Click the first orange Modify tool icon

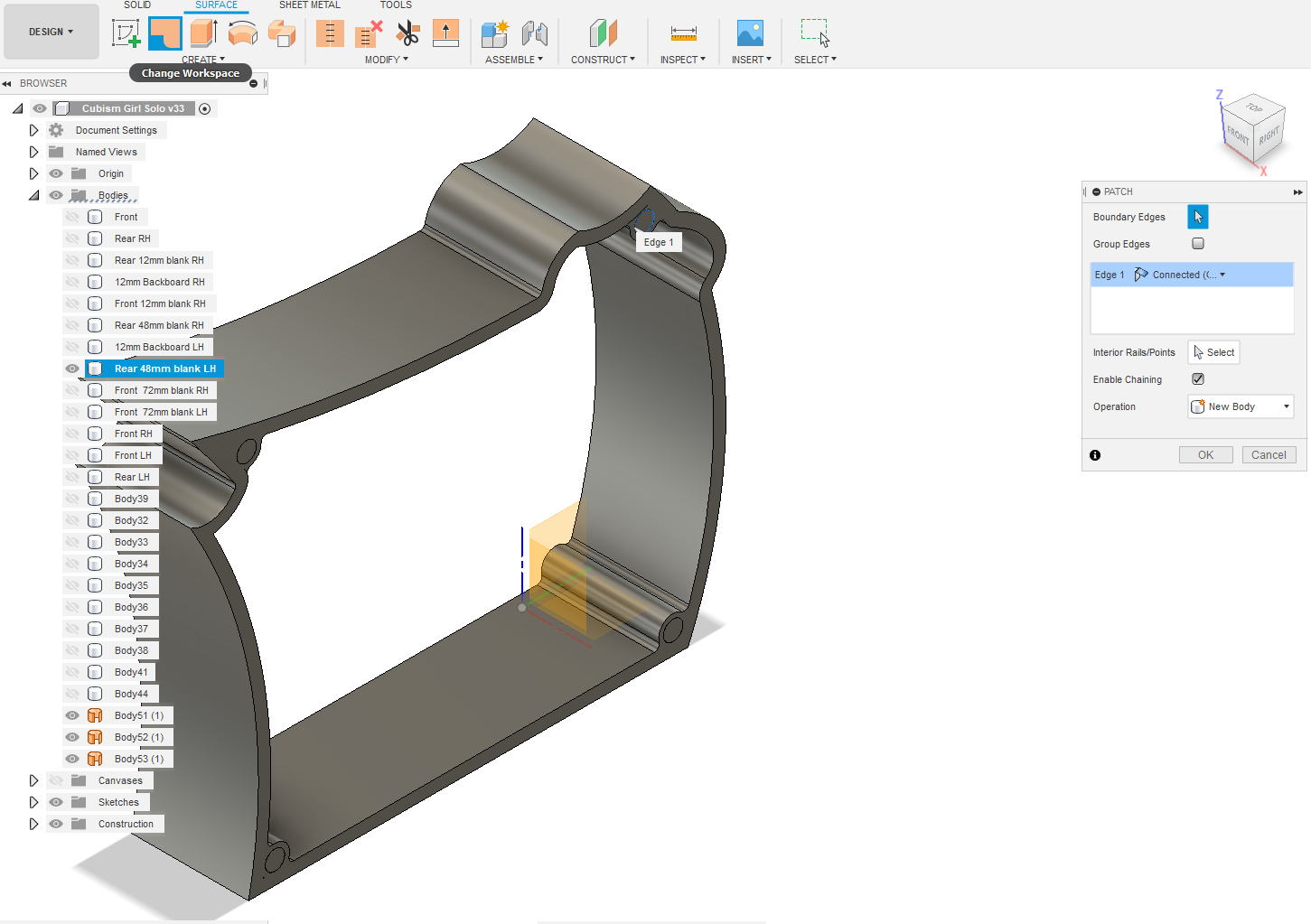[x=330, y=33]
